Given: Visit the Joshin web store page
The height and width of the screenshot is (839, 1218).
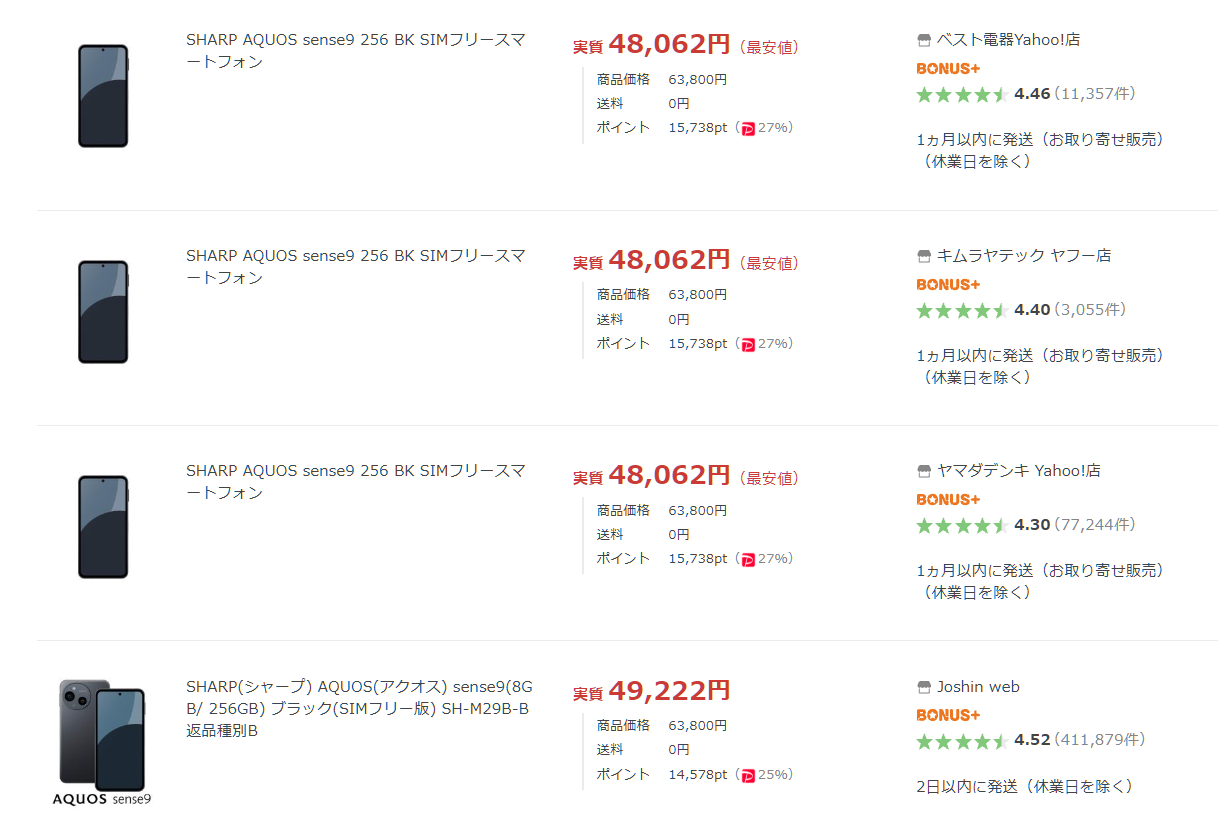Looking at the screenshot, I should 978,687.
